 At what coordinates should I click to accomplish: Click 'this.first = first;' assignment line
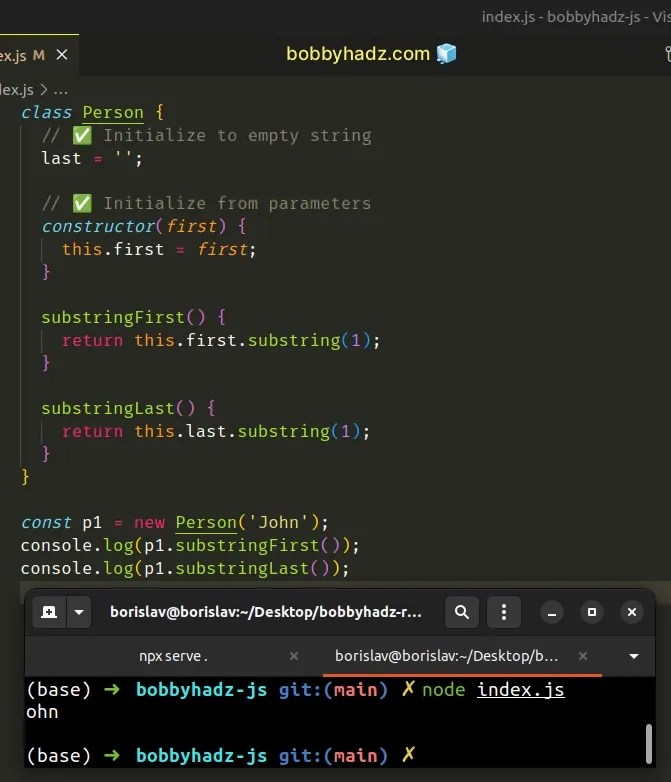coord(159,249)
